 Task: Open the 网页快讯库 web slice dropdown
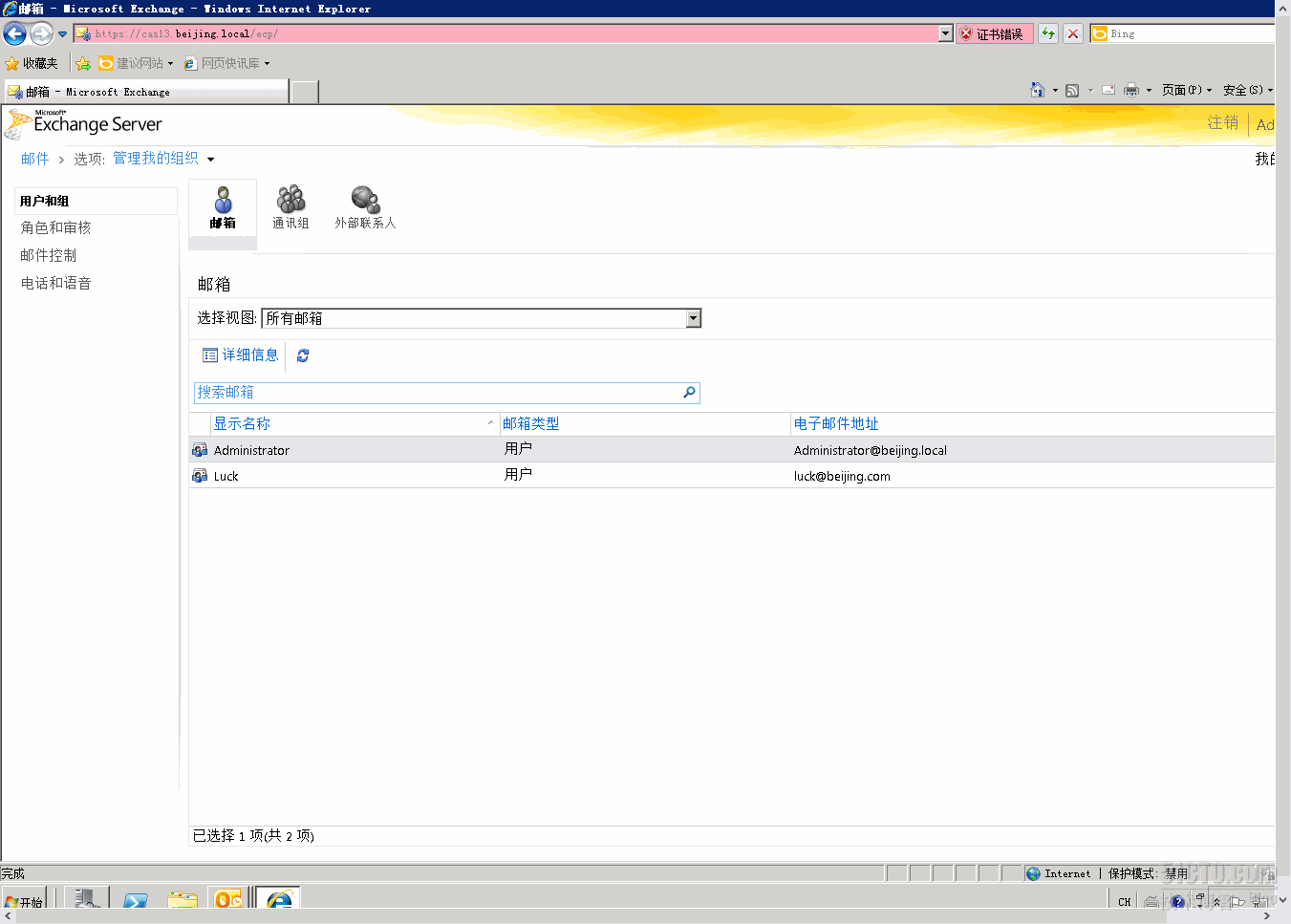tap(227, 63)
